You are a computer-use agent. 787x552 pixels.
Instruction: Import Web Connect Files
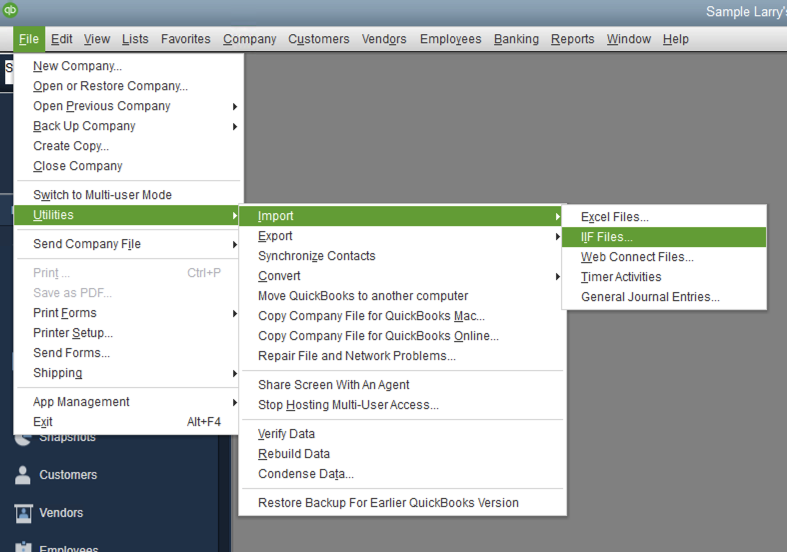[664, 257]
